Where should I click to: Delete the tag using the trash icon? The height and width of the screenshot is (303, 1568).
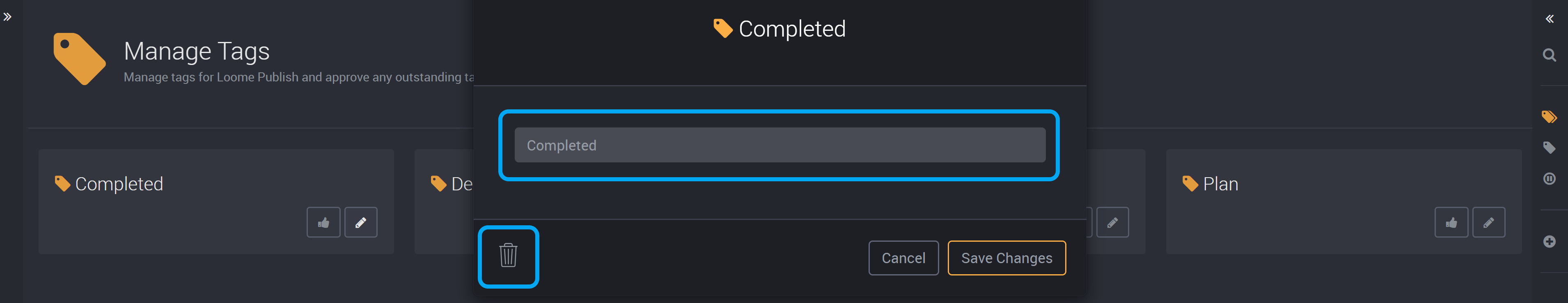tap(508, 255)
